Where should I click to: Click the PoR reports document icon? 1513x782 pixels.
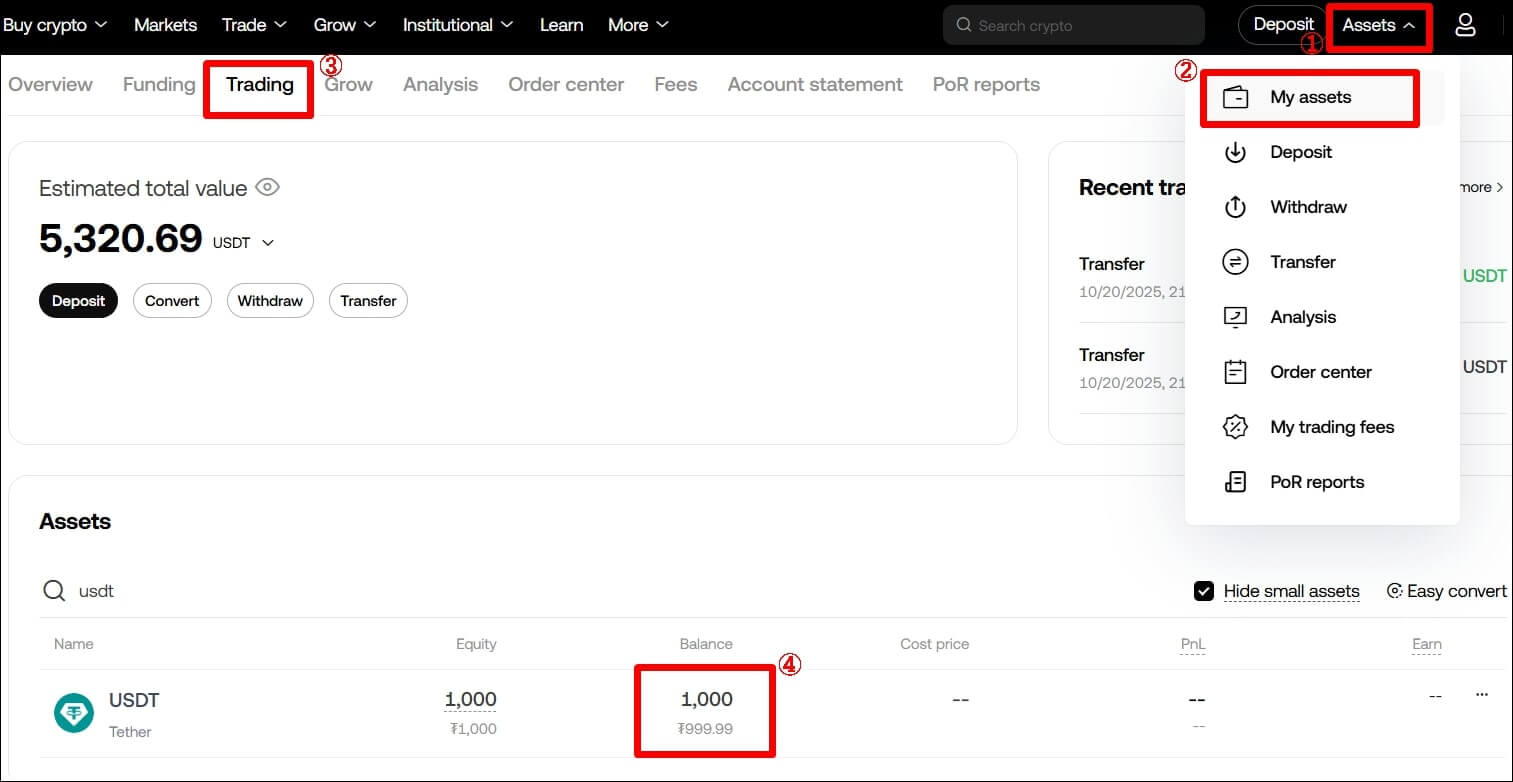(x=1236, y=482)
